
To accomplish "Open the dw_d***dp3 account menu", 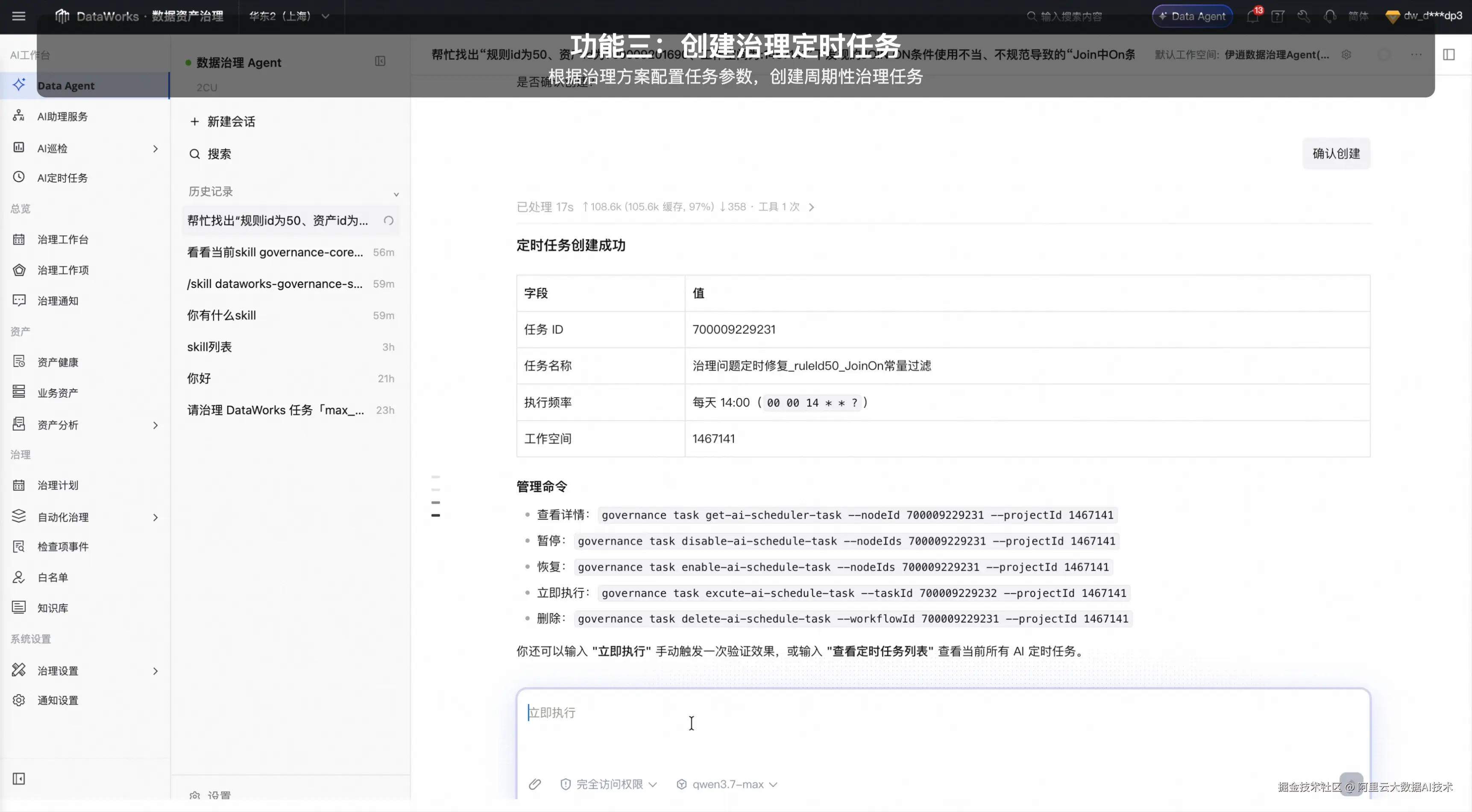I will click(x=1423, y=16).
